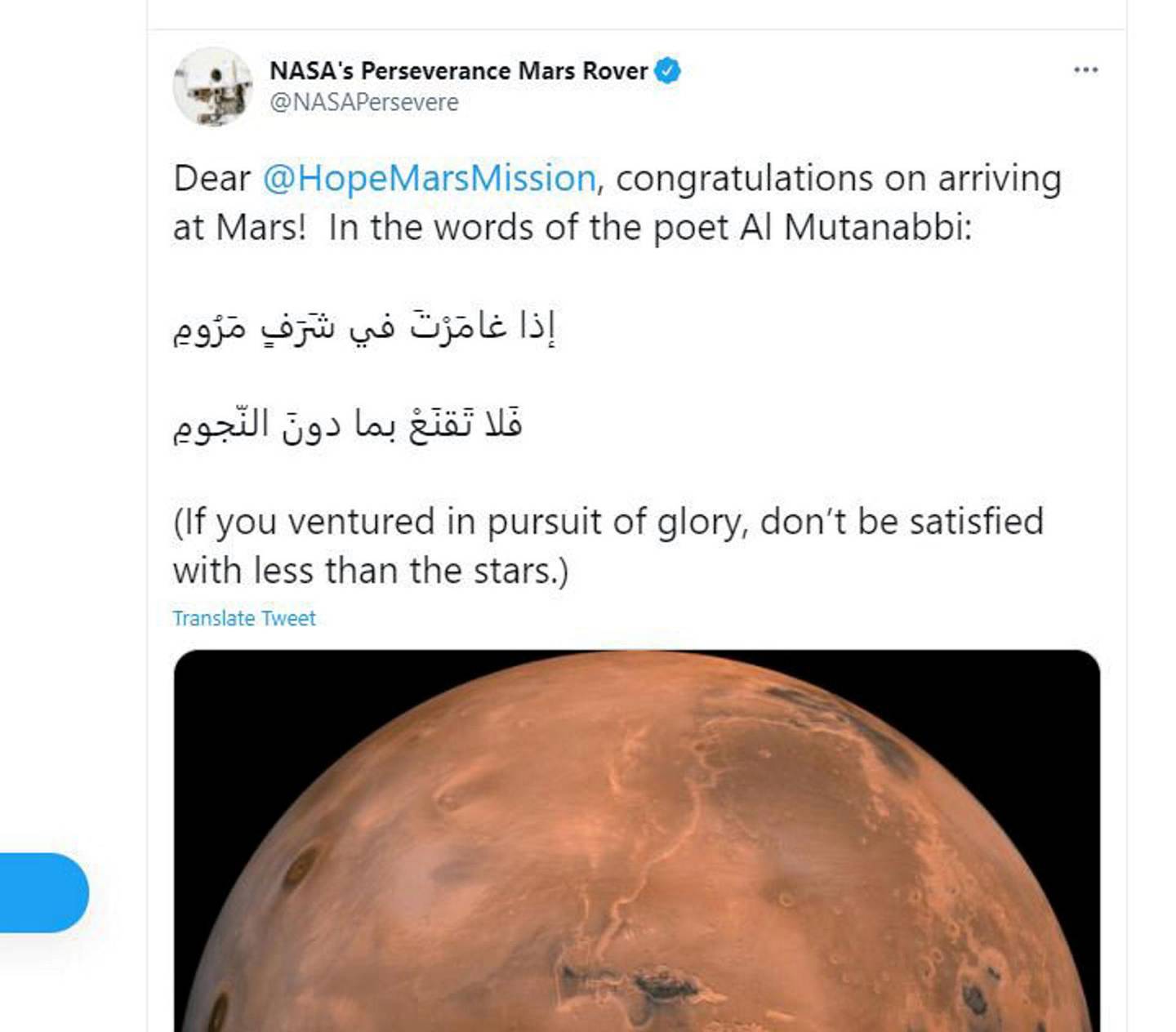Open the Perseverance rover profile avatar
The image size is (1176, 1032).
click(212, 87)
